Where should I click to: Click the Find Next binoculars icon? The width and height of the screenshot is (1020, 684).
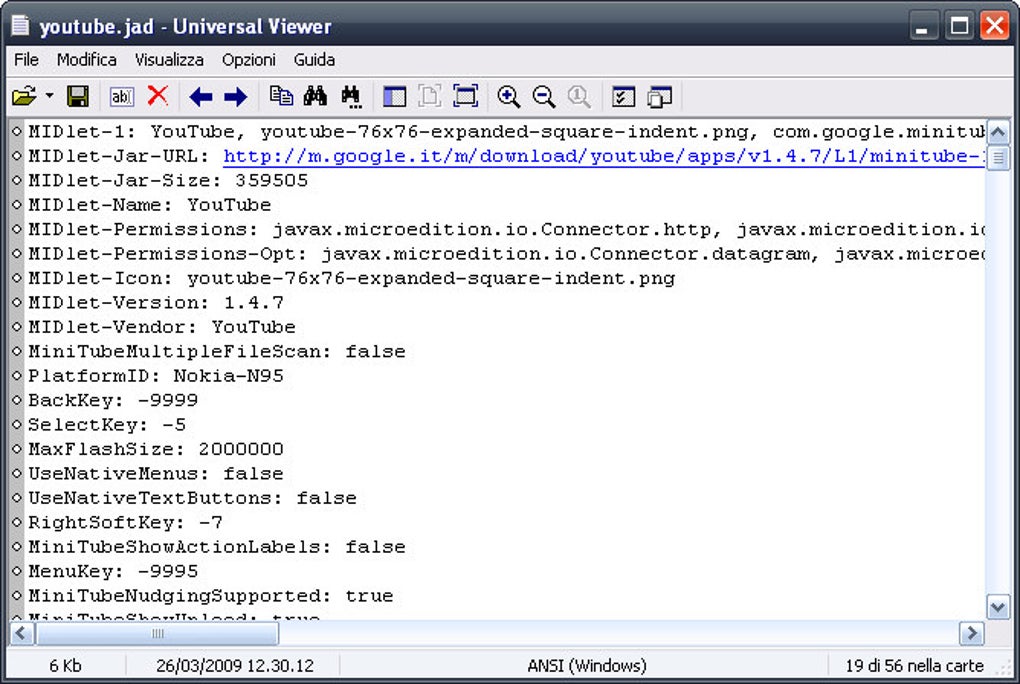(351, 96)
